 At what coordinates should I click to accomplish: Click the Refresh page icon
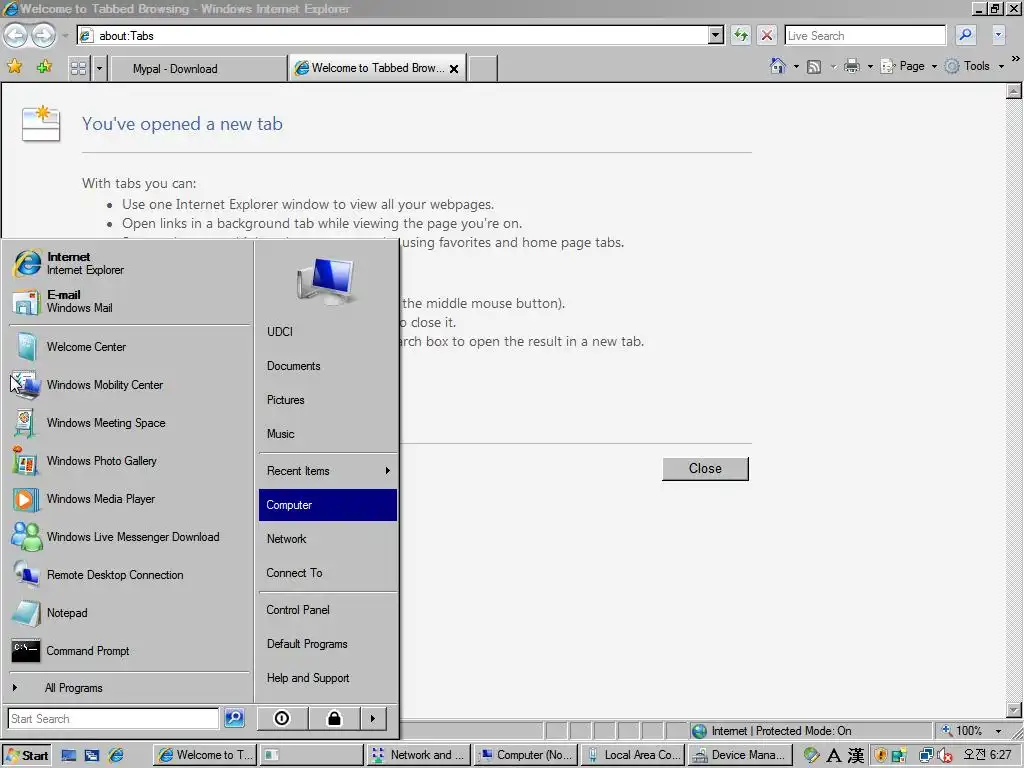tap(740, 35)
